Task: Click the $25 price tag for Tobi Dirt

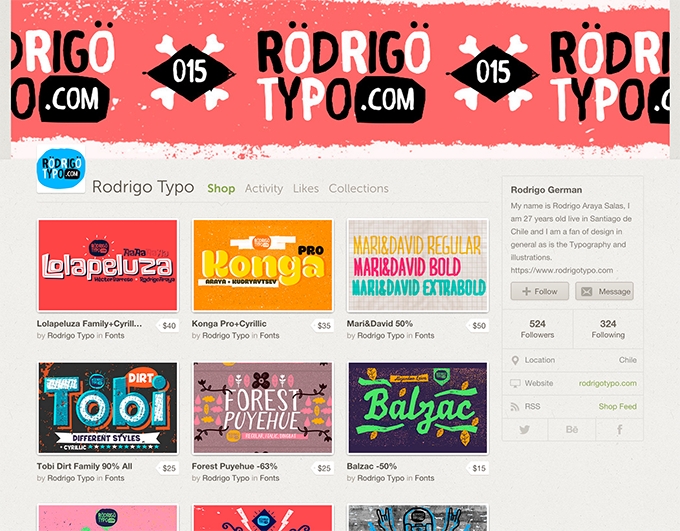Action: coord(168,468)
